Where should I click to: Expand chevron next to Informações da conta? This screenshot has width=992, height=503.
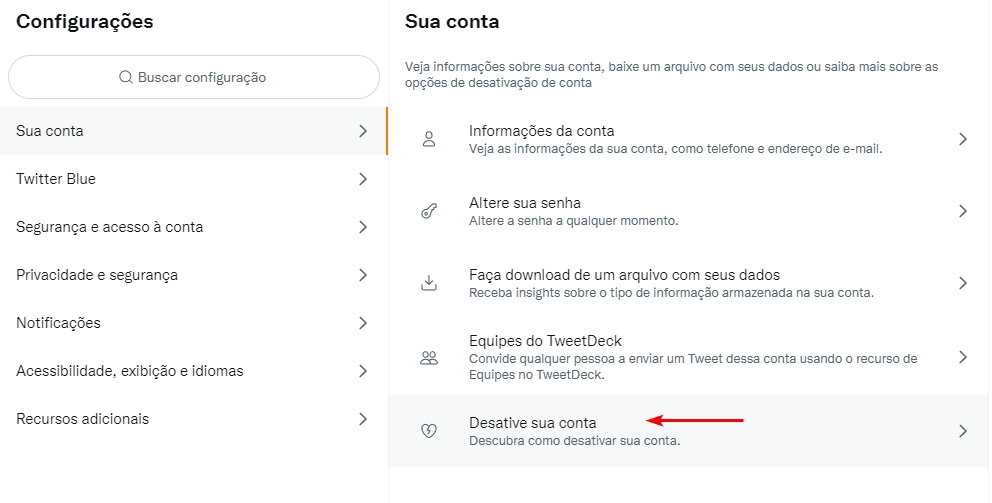[963, 139]
